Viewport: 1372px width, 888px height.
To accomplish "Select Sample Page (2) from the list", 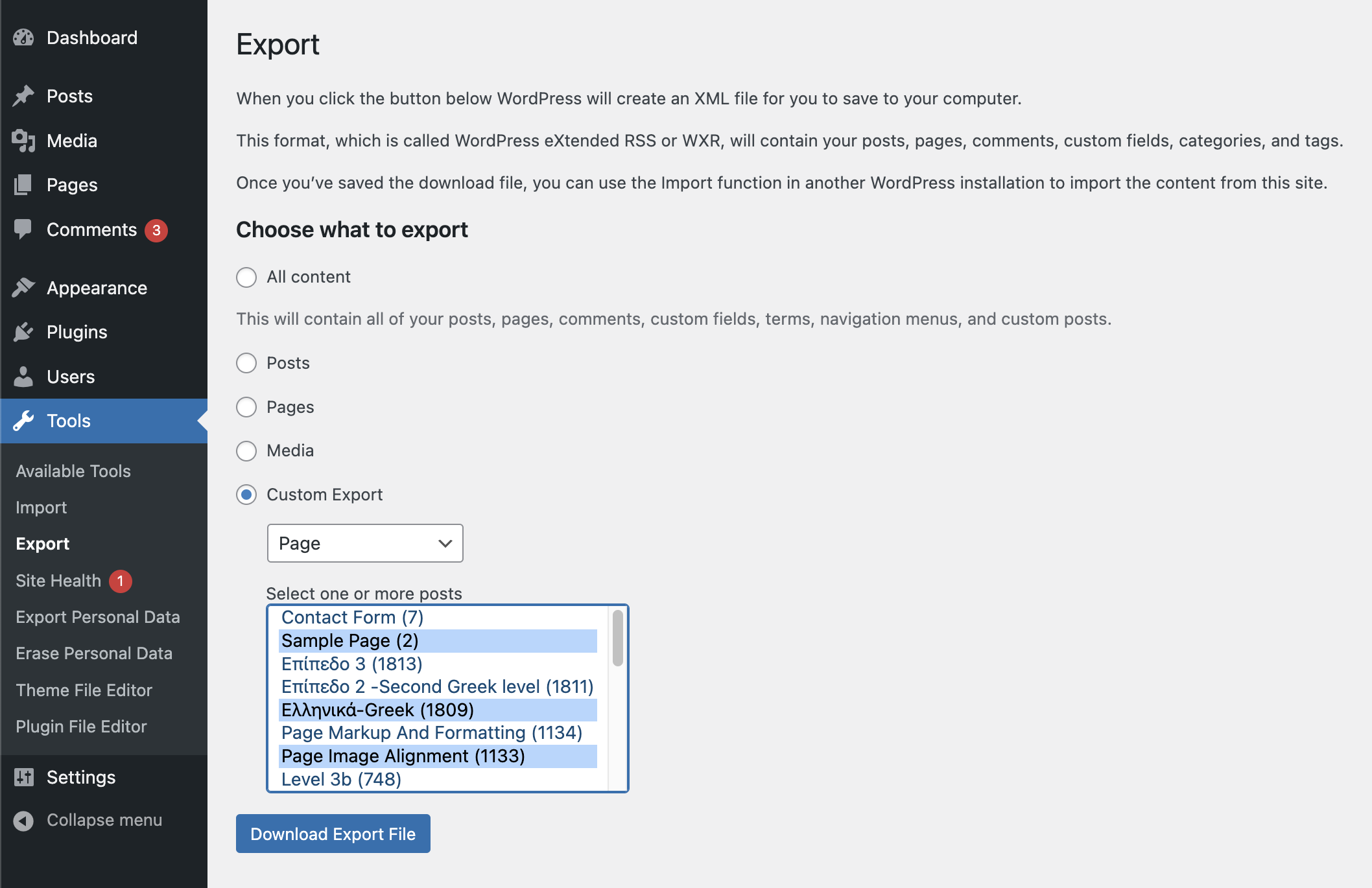I will 350,640.
